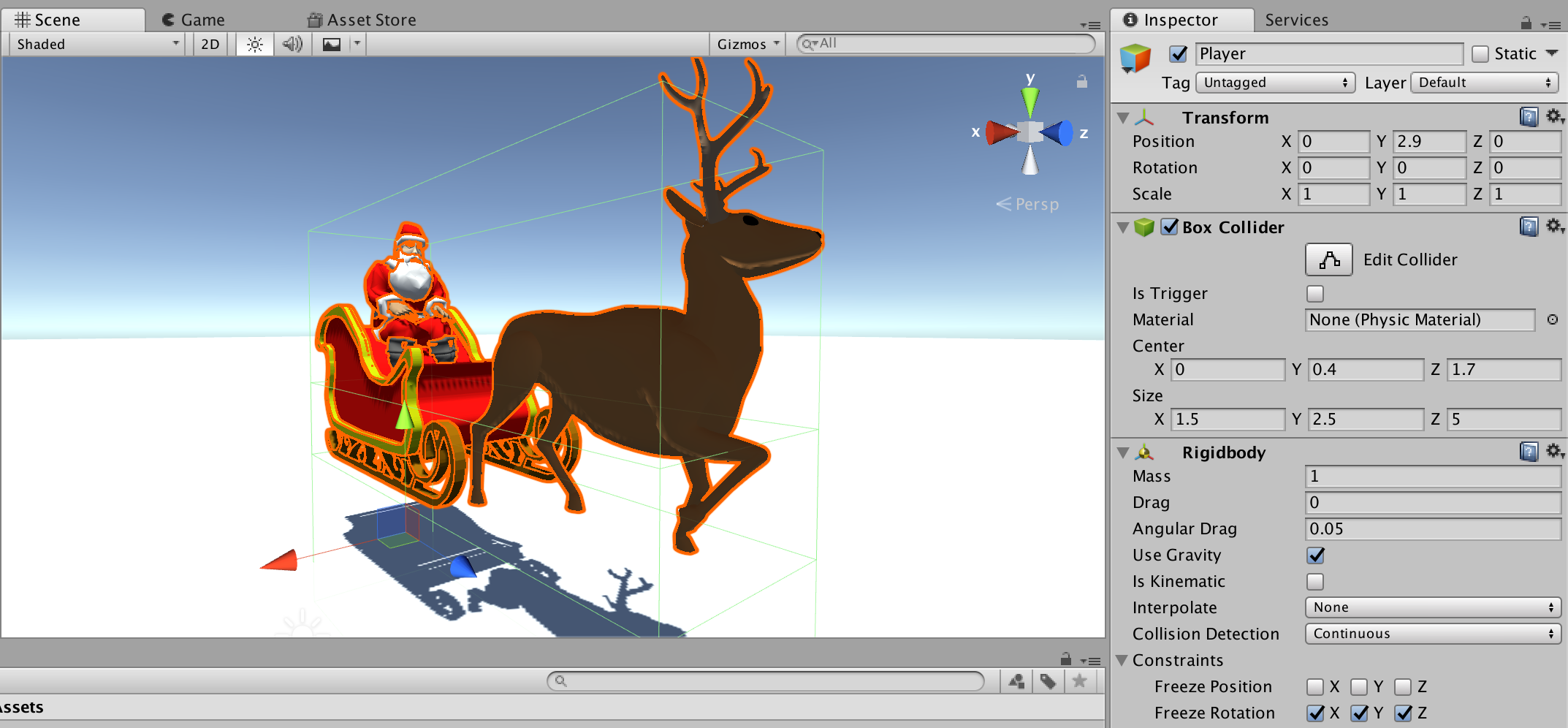Click the Player name field
1568x728 pixels.
pos(1329,53)
